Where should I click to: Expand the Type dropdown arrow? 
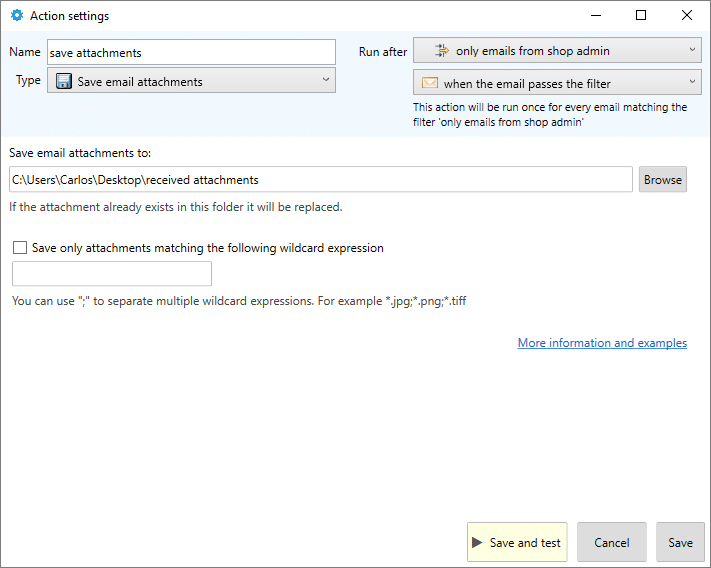(x=326, y=80)
